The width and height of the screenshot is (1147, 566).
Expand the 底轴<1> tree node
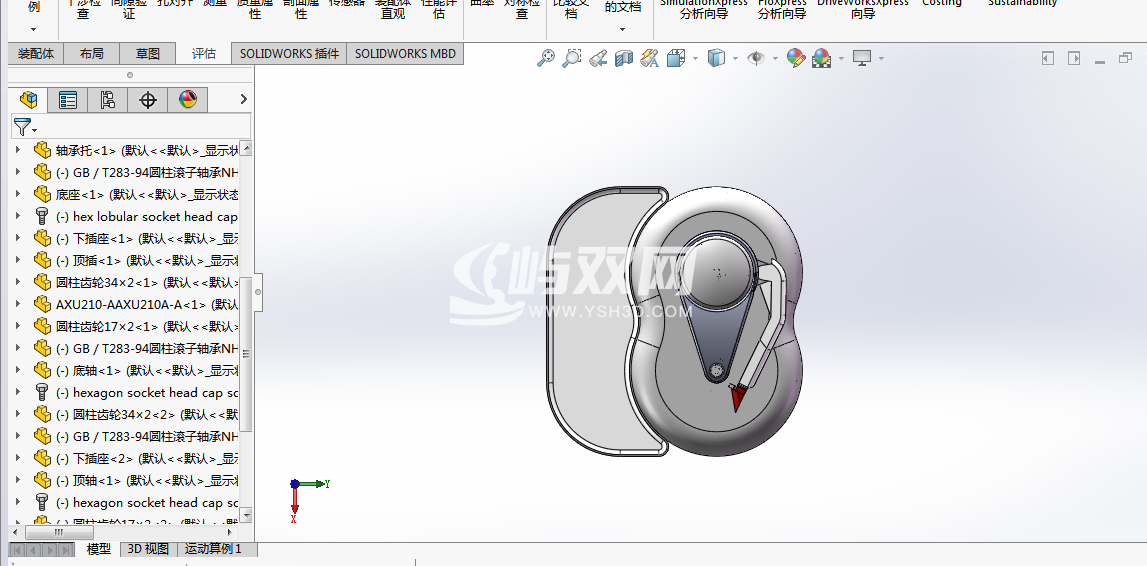[x=18, y=370]
